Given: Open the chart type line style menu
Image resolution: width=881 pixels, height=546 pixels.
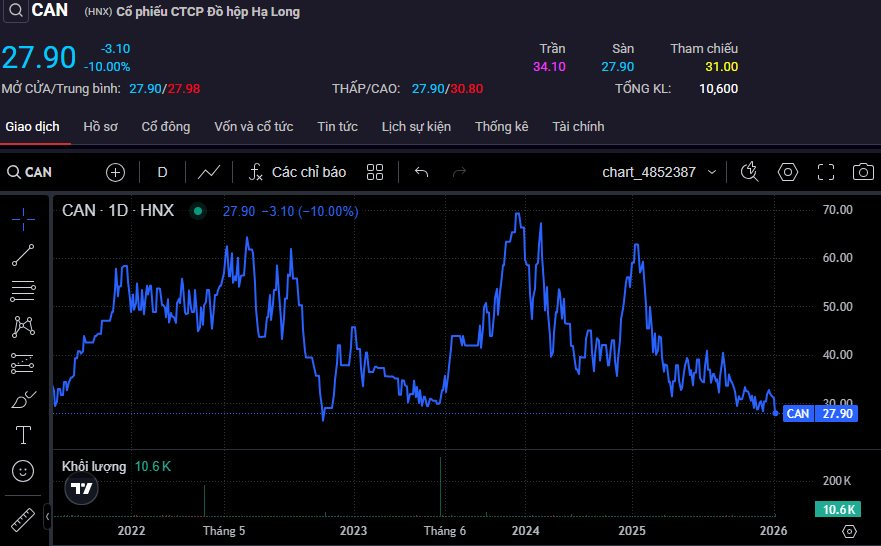Looking at the screenshot, I should click(209, 172).
